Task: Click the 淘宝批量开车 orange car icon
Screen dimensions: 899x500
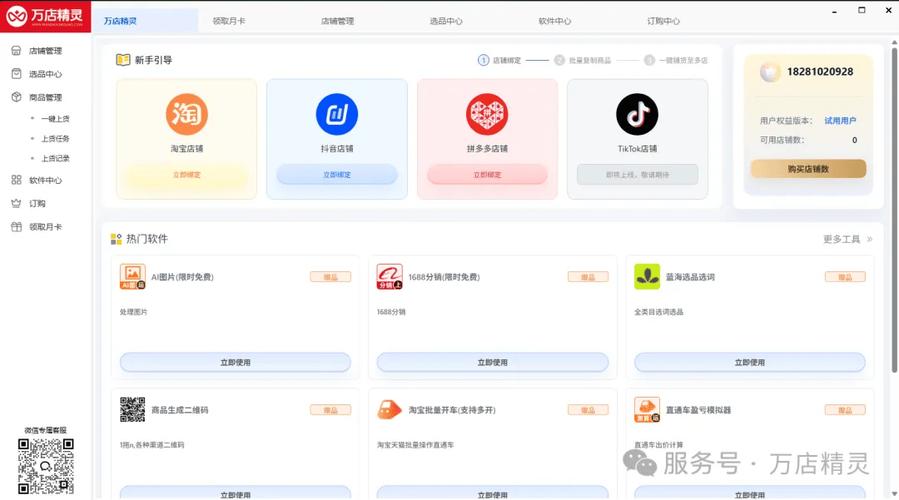Action: [390, 410]
